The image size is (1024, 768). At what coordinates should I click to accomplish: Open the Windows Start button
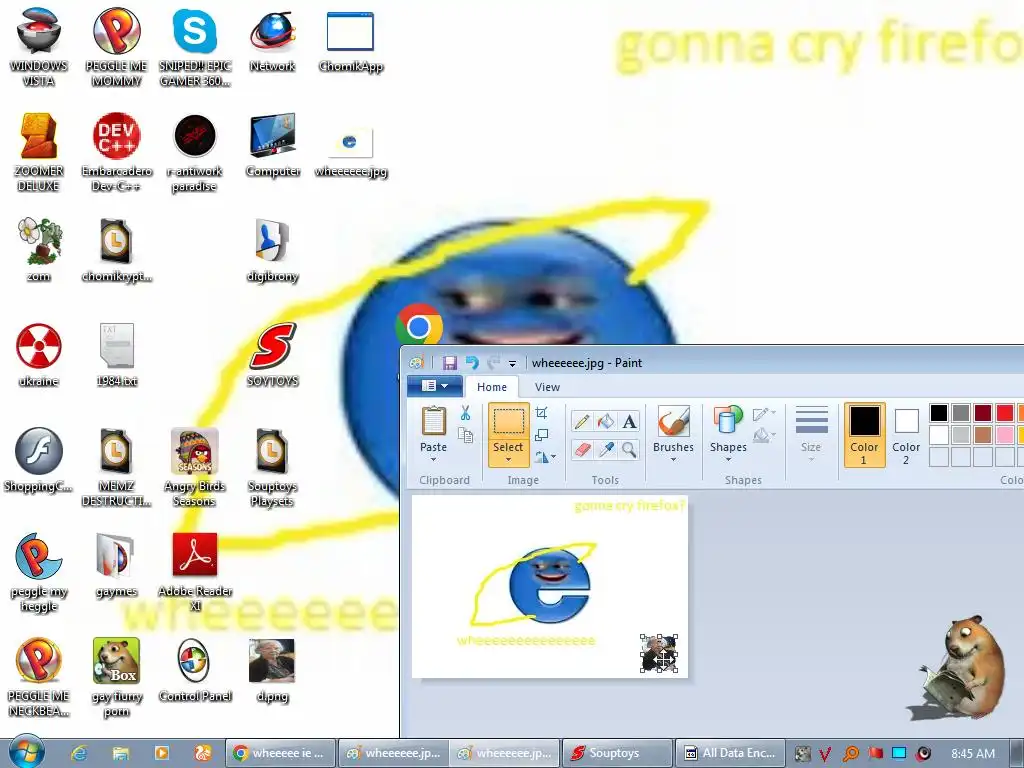tap(27, 752)
